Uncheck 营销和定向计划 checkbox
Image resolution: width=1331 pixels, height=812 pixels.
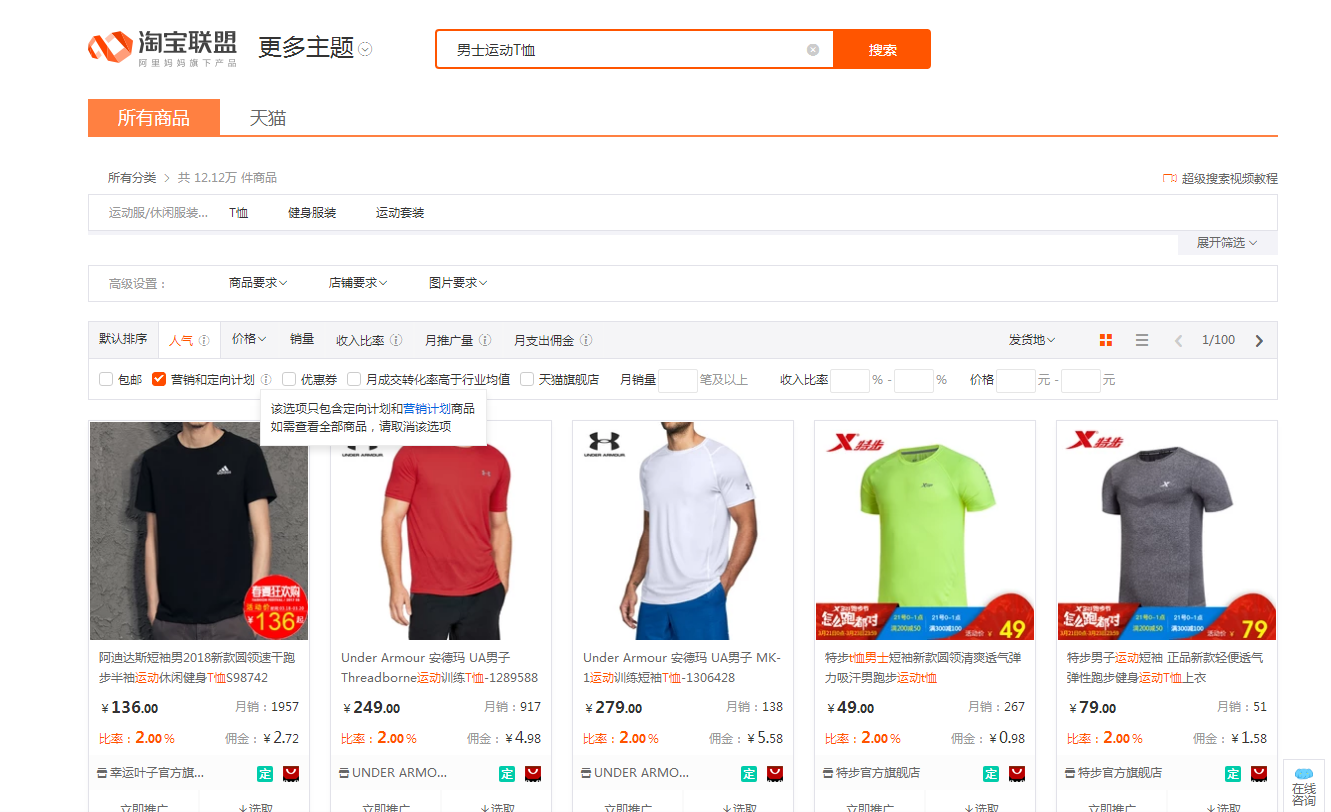[x=159, y=379]
